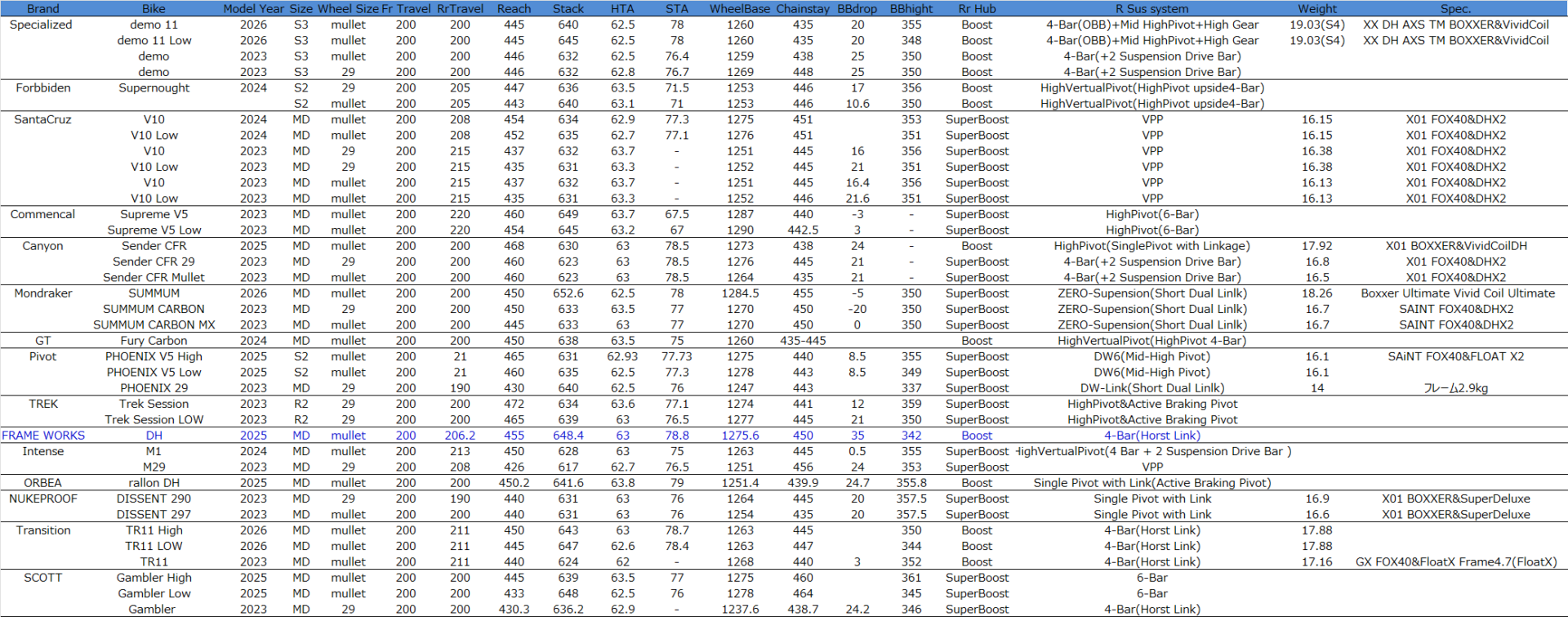
Task: Click the PHOENIX V5 High cell
Action: click(154, 356)
